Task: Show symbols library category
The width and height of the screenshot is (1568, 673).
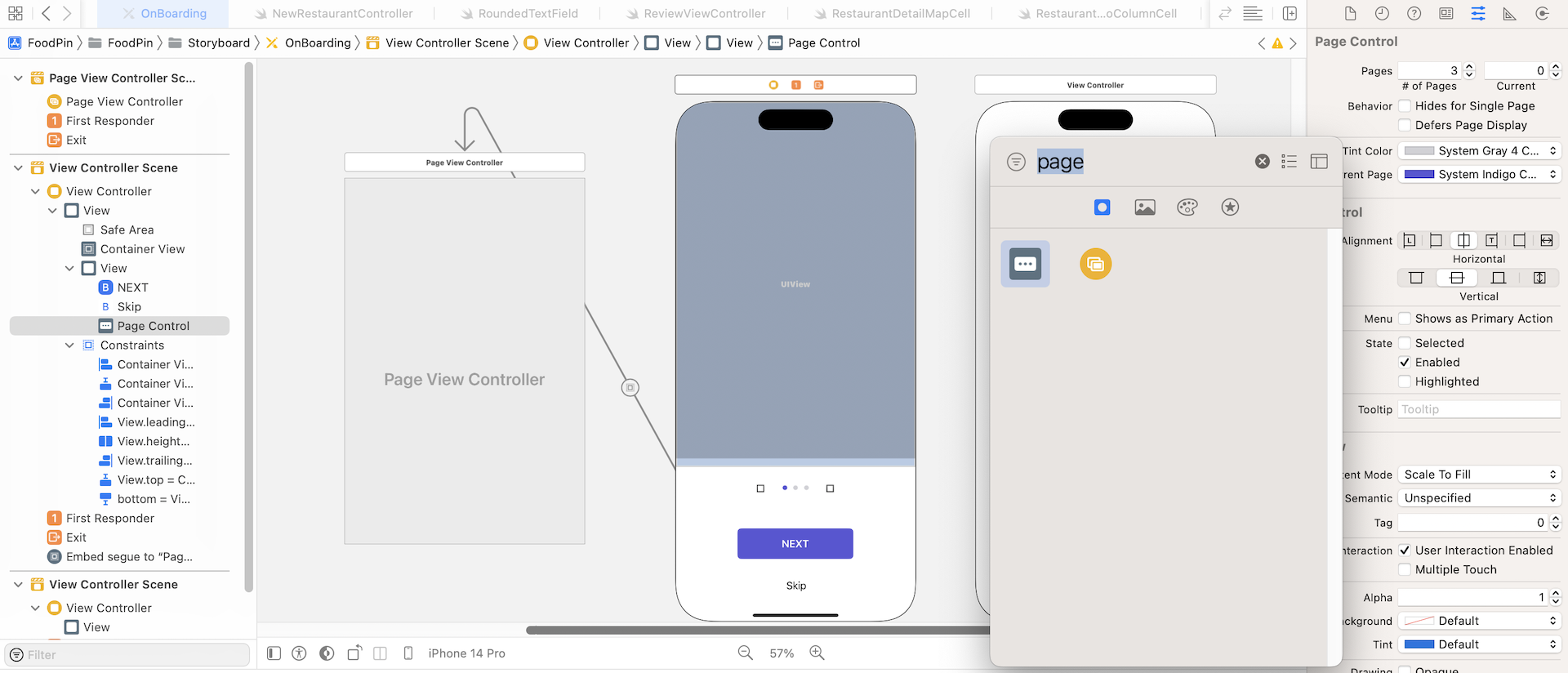Action: [x=1230, y=207]
